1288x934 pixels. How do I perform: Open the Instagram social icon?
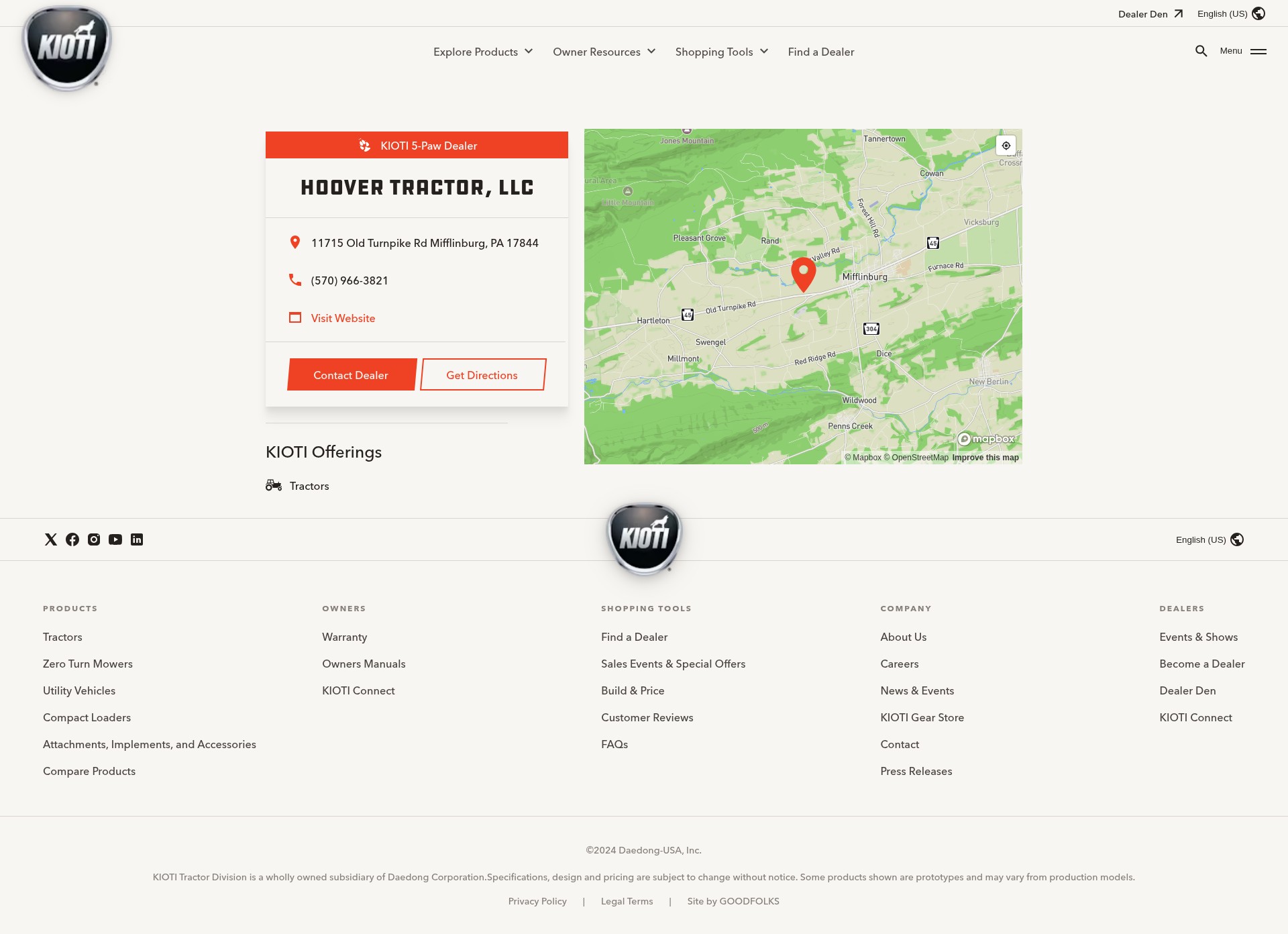tap(94, 539)
